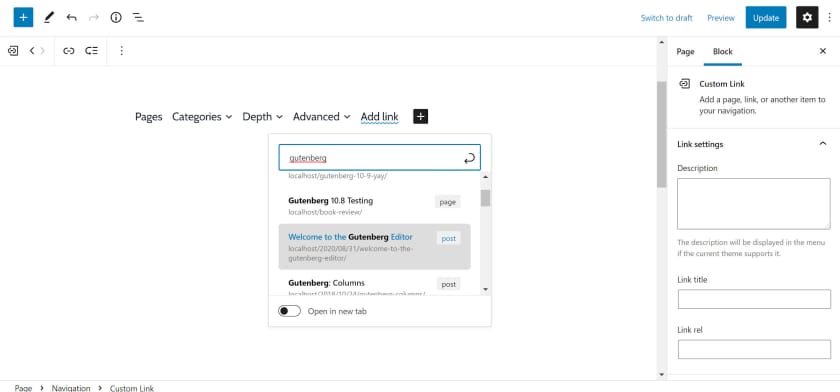Open the document details info icon
This screenshot has width=840, height=392.
(116, 17)
